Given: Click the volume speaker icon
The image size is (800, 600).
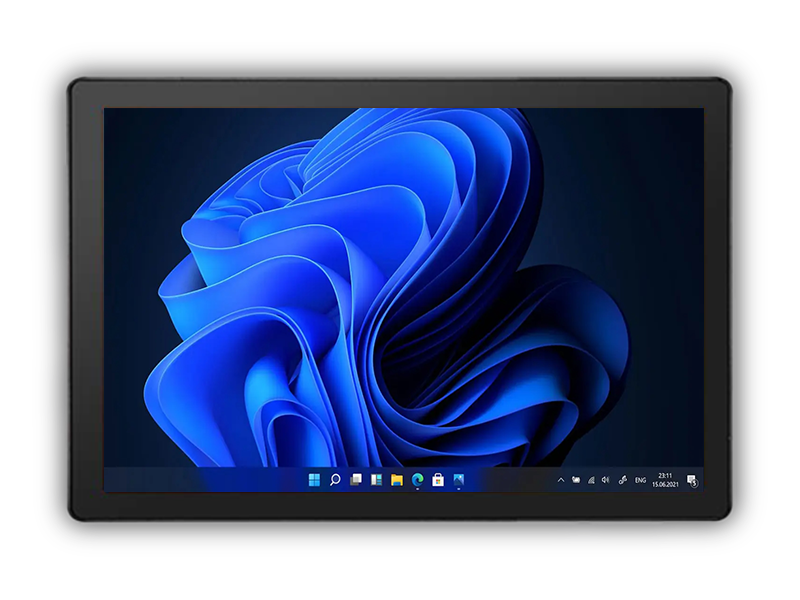Looking at the screenshot, I should [605, 480].
